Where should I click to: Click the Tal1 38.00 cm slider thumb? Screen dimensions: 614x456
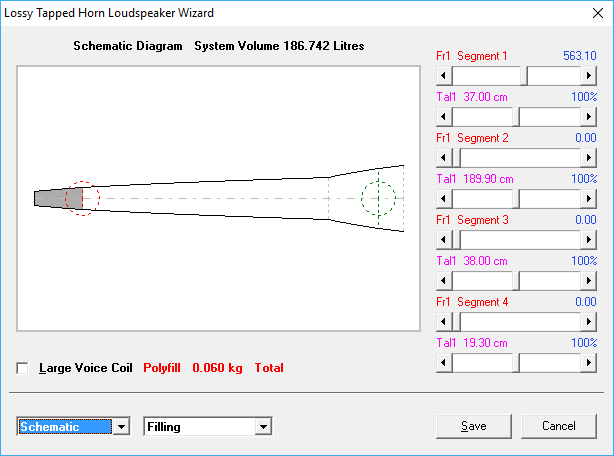tap(516, 281)
